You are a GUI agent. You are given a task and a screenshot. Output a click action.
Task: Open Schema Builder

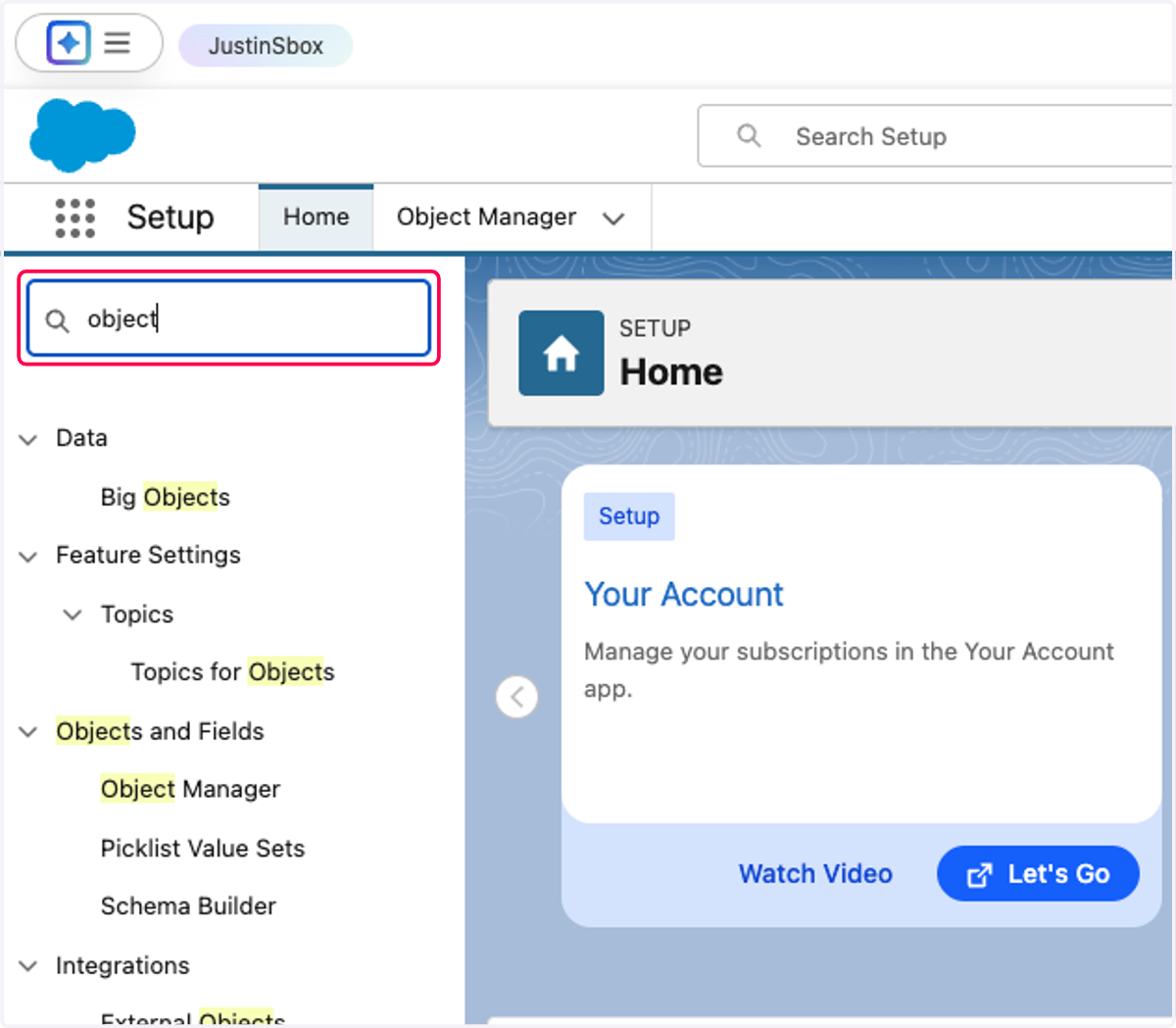click(x=188, y=906)
